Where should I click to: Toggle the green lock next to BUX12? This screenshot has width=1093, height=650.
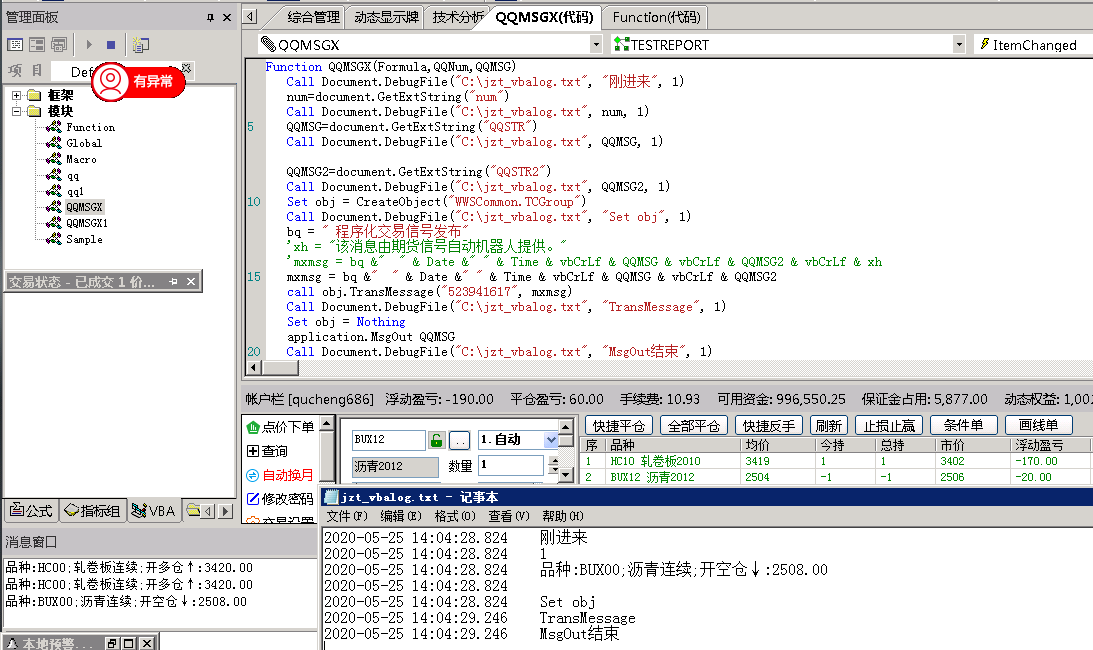click(x=436, y=440)
